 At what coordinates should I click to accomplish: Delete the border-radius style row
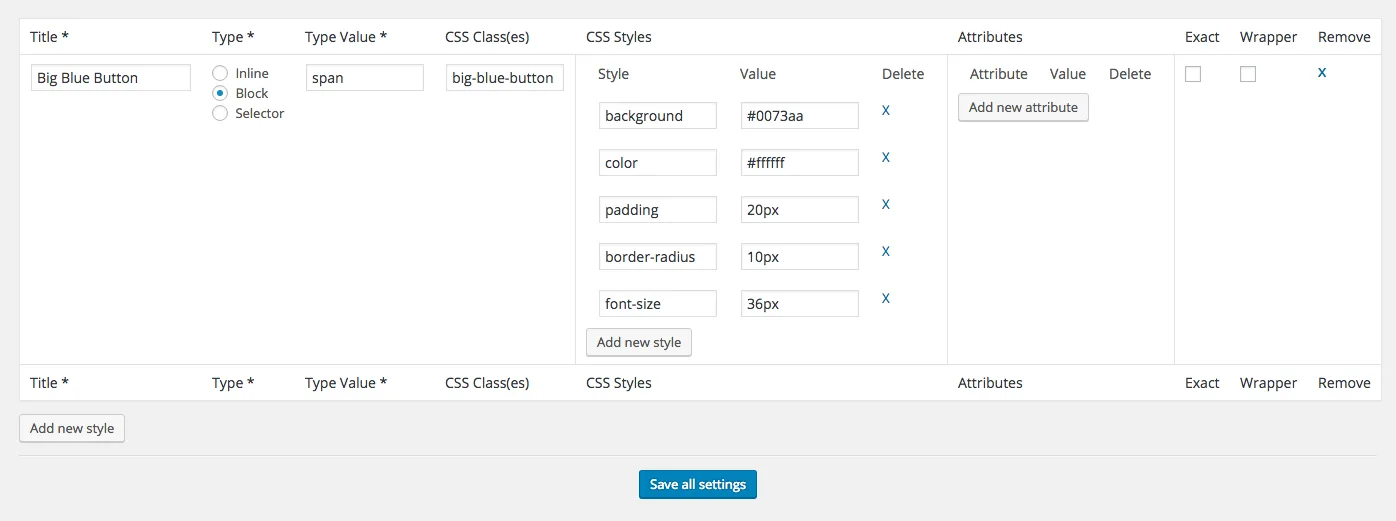click(886, 251)
